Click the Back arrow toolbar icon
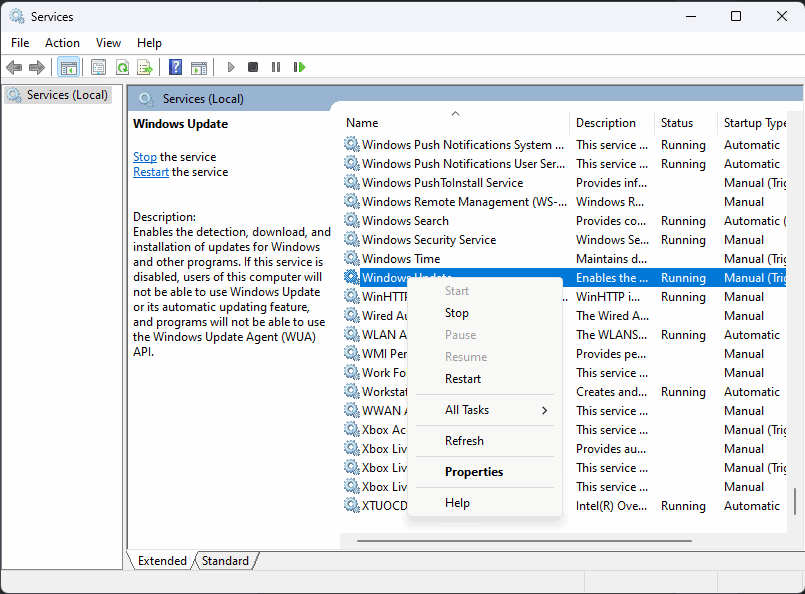Image resolution: width=805 pixels, height=594 pixels. coord(14,67)
